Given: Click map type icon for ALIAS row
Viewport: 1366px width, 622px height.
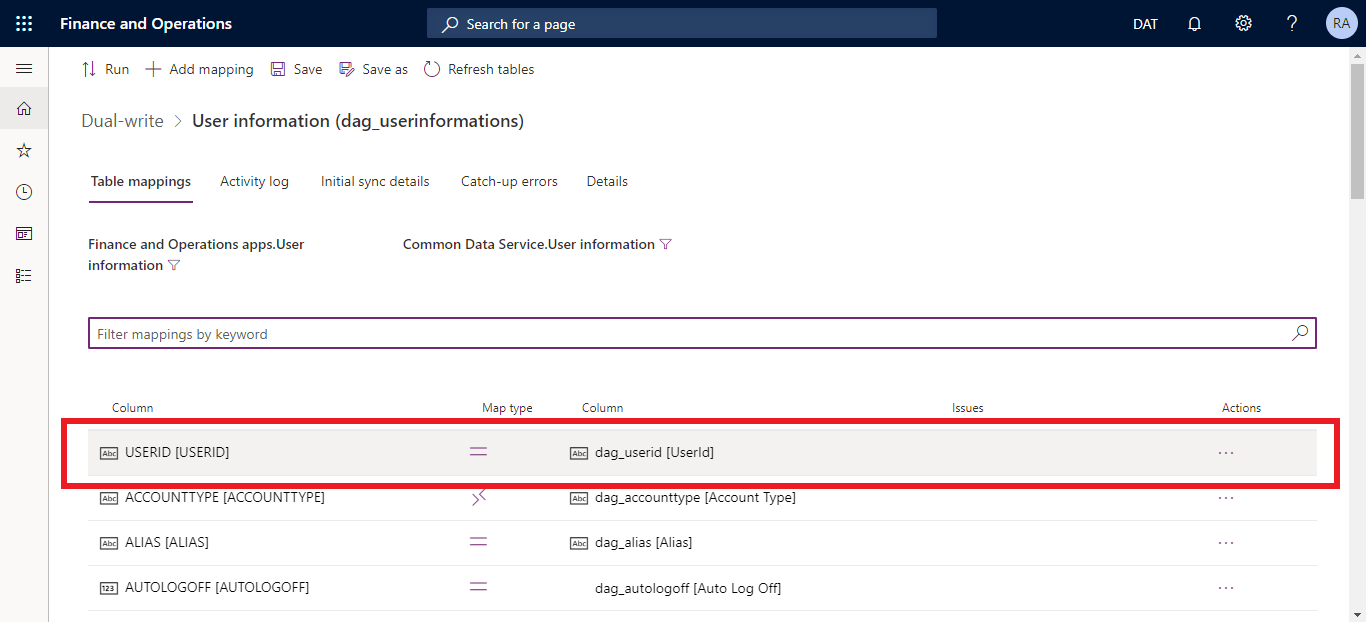Looking at the screenshot, I should [x=479, y=542].
